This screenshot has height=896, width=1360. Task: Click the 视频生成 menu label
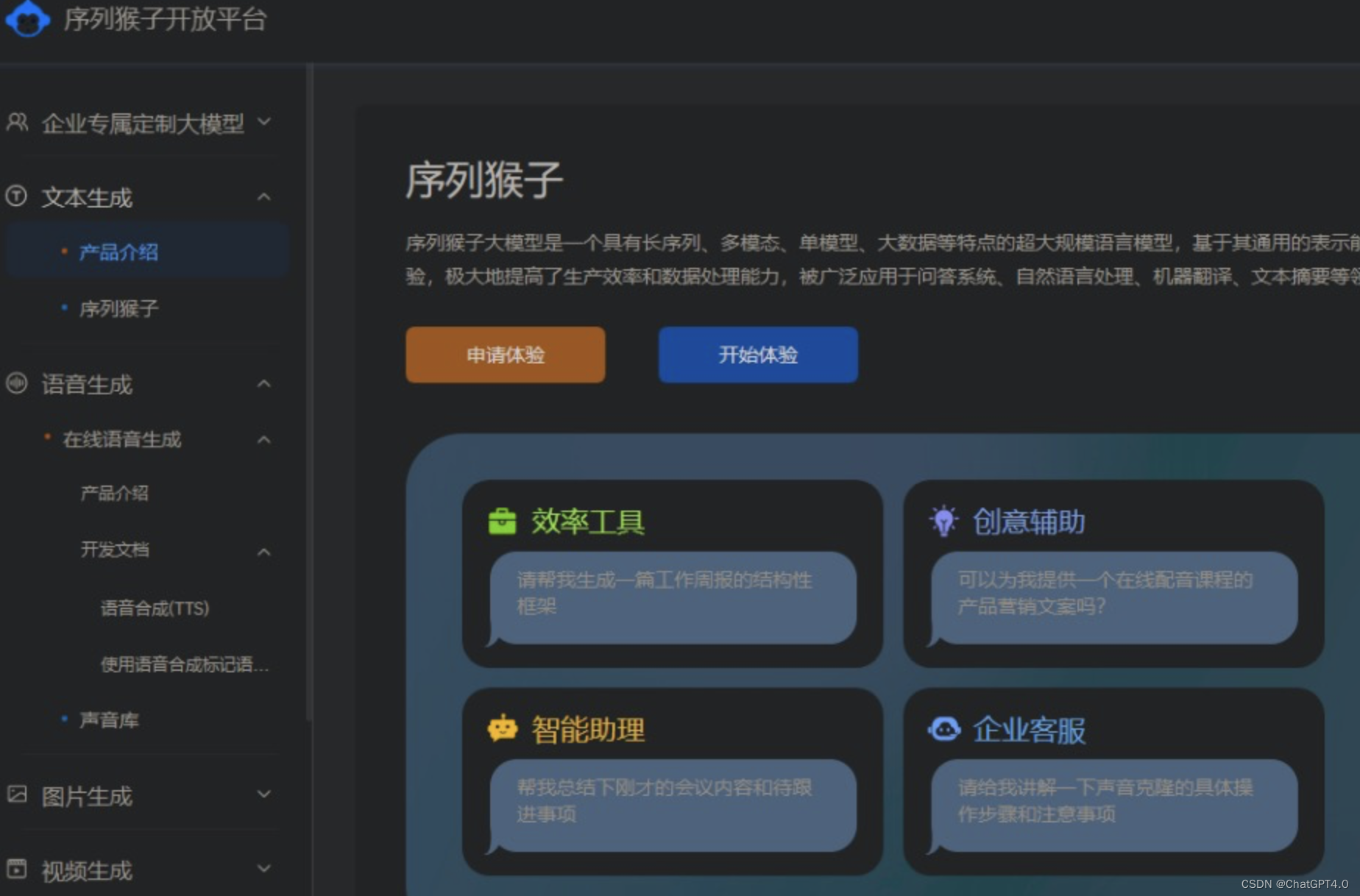coord(87,871)
